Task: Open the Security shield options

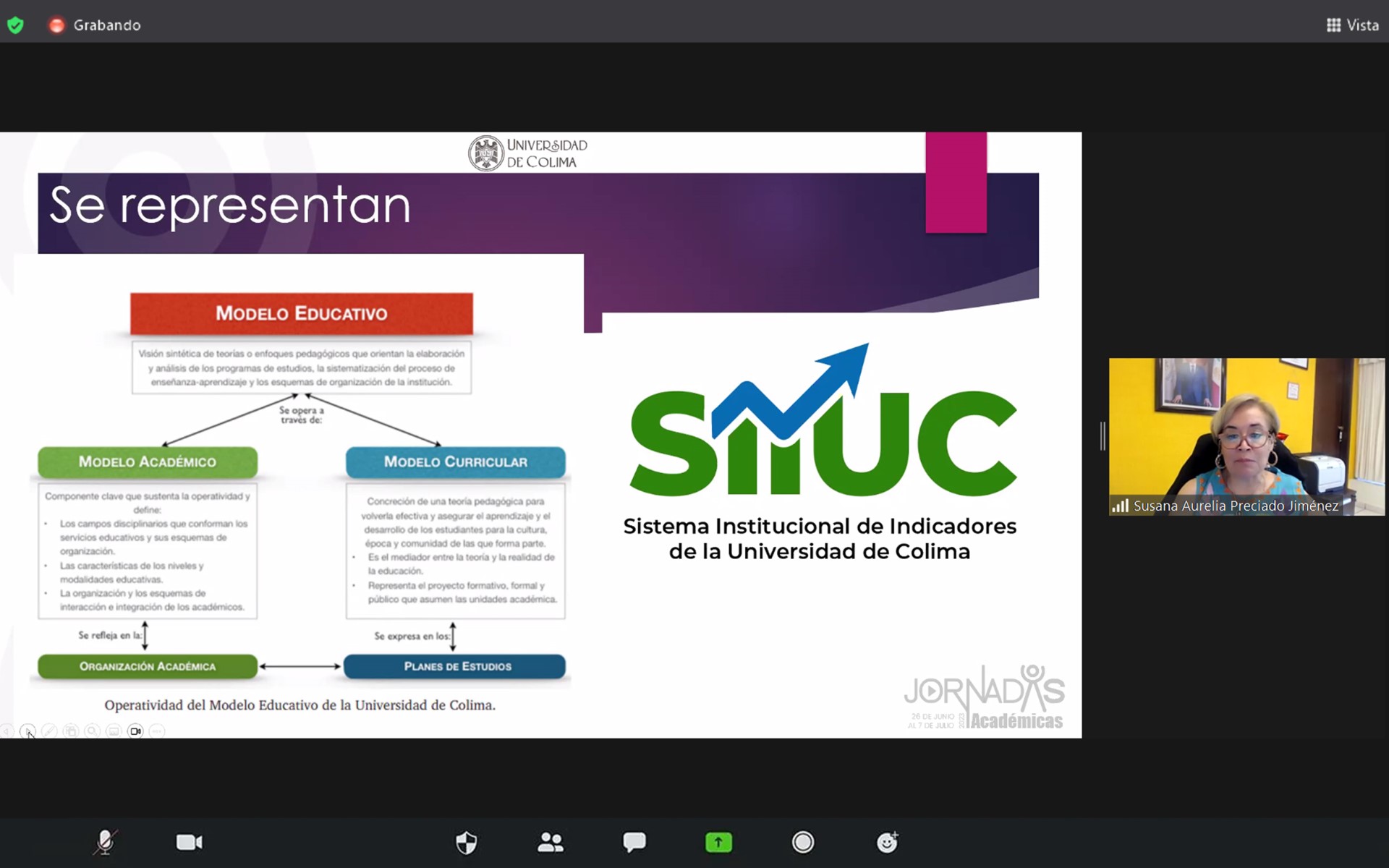Action: coord(467,842)
